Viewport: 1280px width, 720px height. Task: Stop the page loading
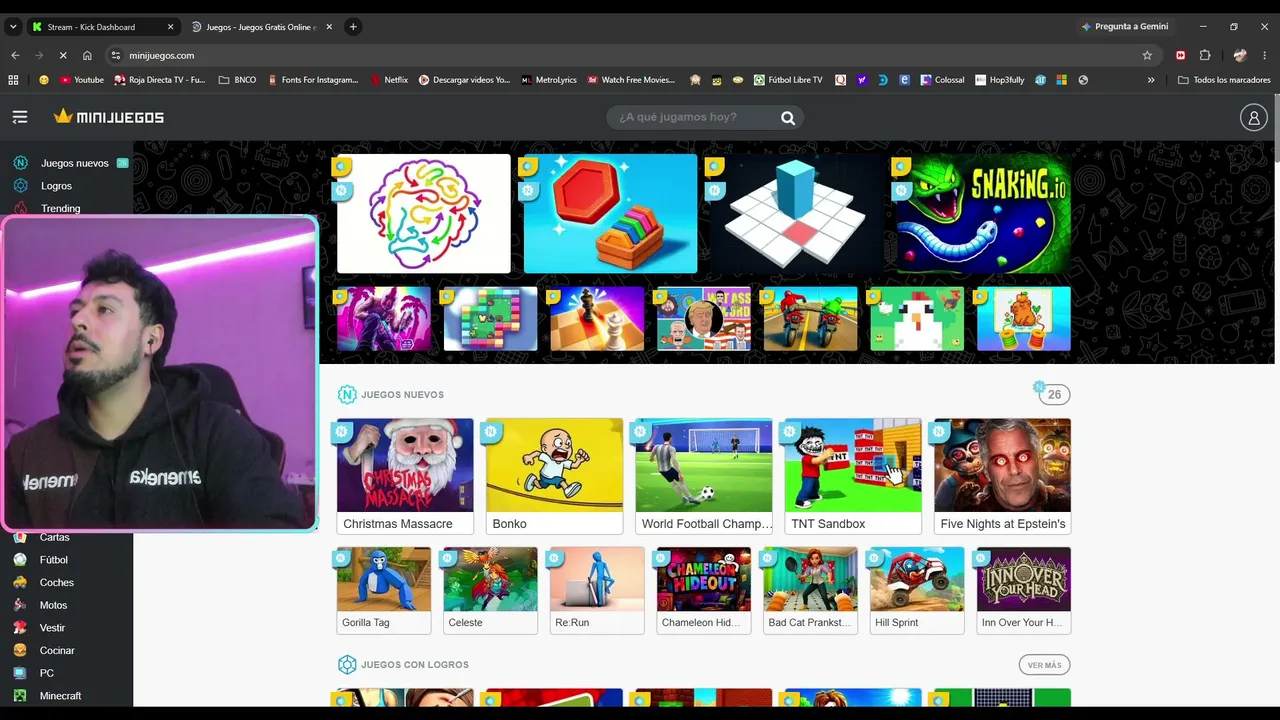(x=63, y=55)
